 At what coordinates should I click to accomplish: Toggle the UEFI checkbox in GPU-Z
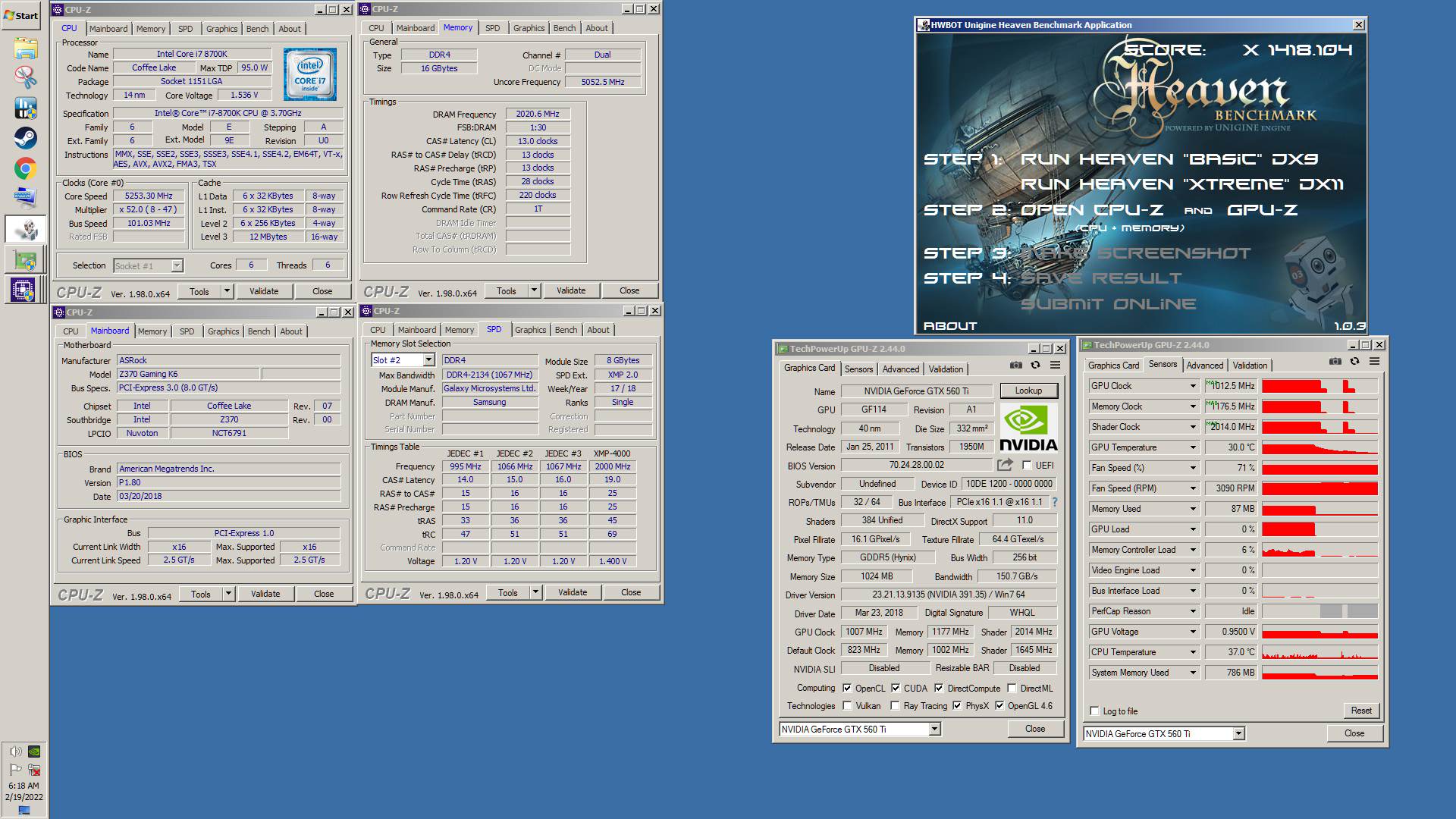[x=1027, y=466]
